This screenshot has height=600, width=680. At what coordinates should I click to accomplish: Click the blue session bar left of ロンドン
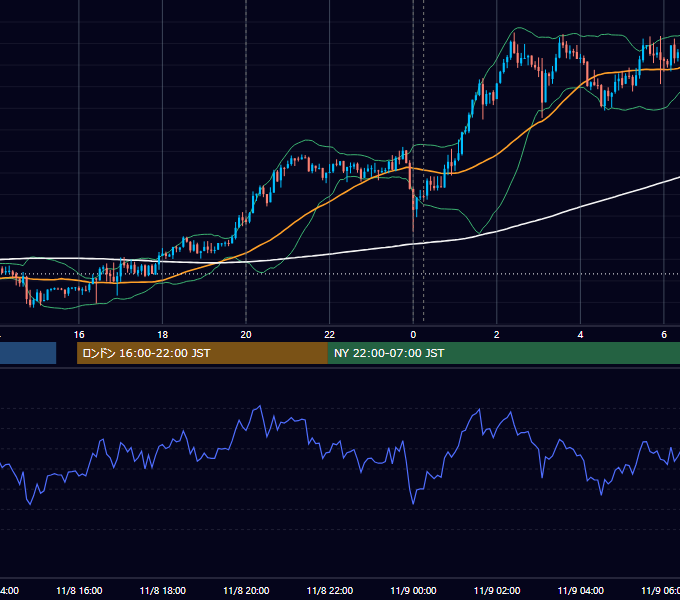pyautogui.click(x=28, y=353)
